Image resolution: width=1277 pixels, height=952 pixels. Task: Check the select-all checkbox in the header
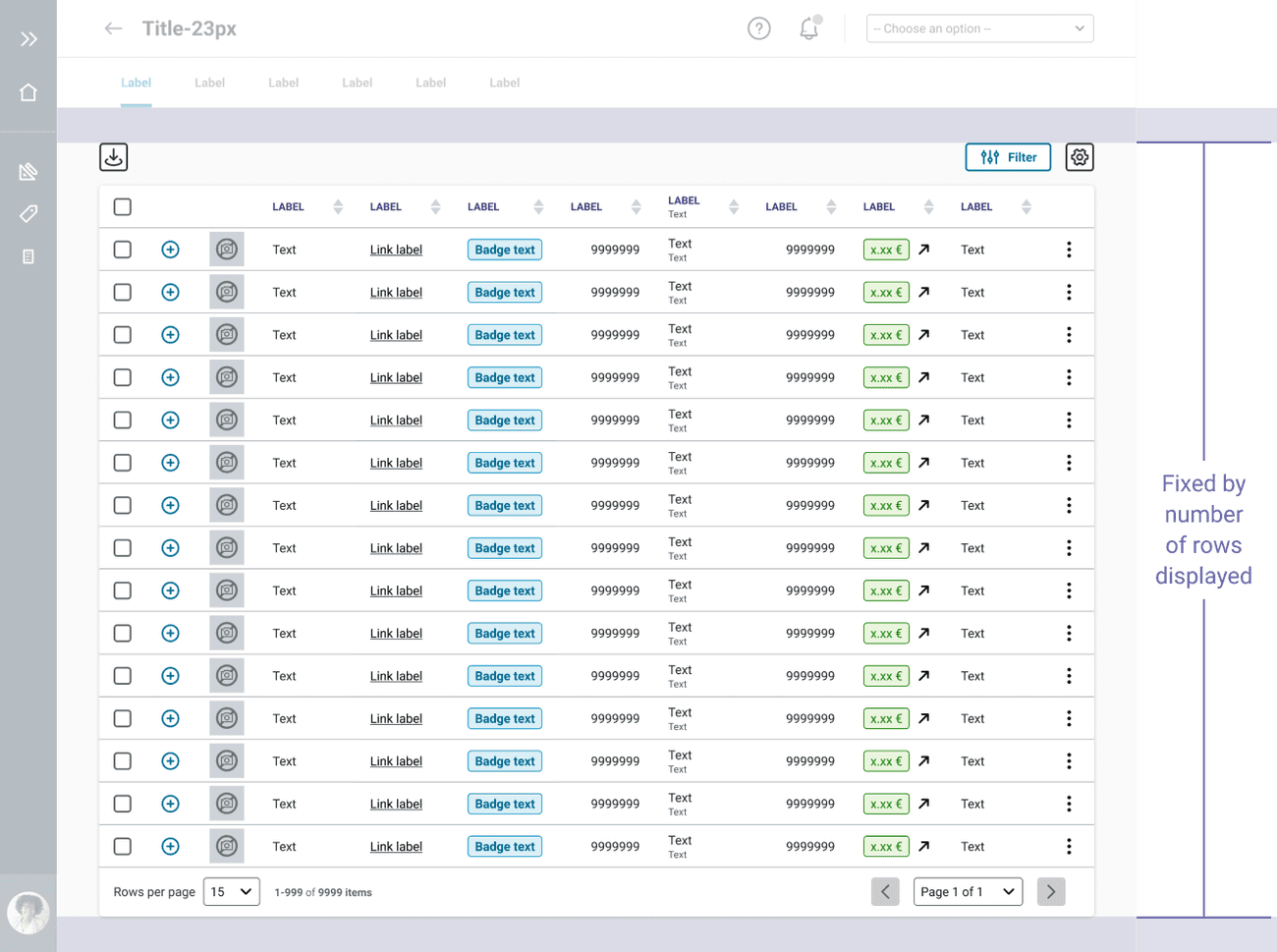click(122, 206)
